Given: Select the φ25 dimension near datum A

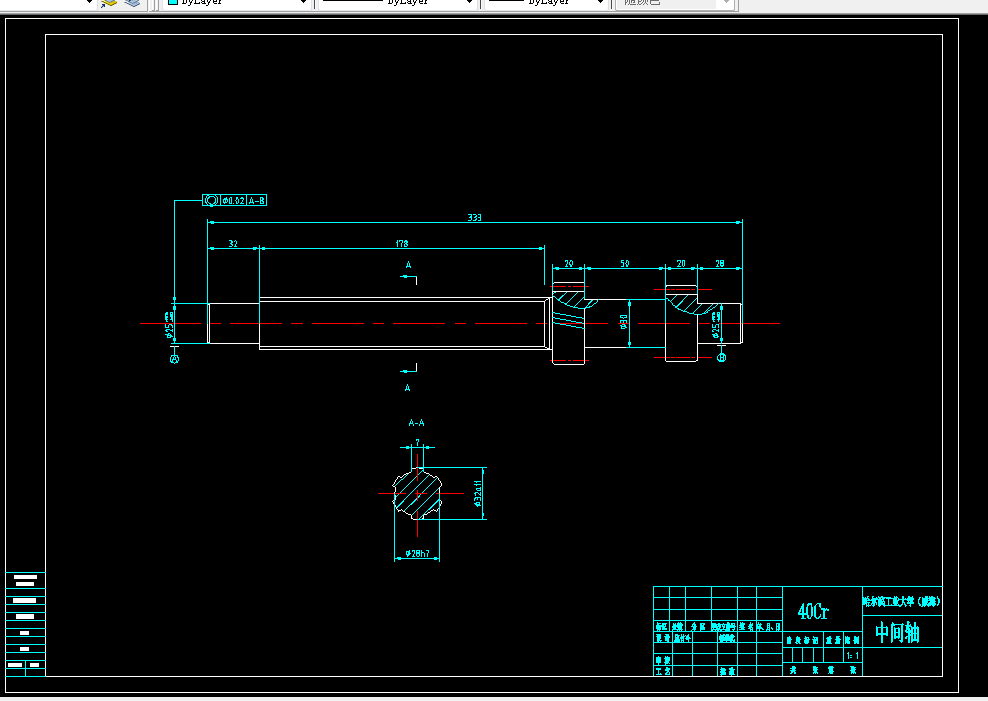Looking at the screenshot, I should pos(169,325).
